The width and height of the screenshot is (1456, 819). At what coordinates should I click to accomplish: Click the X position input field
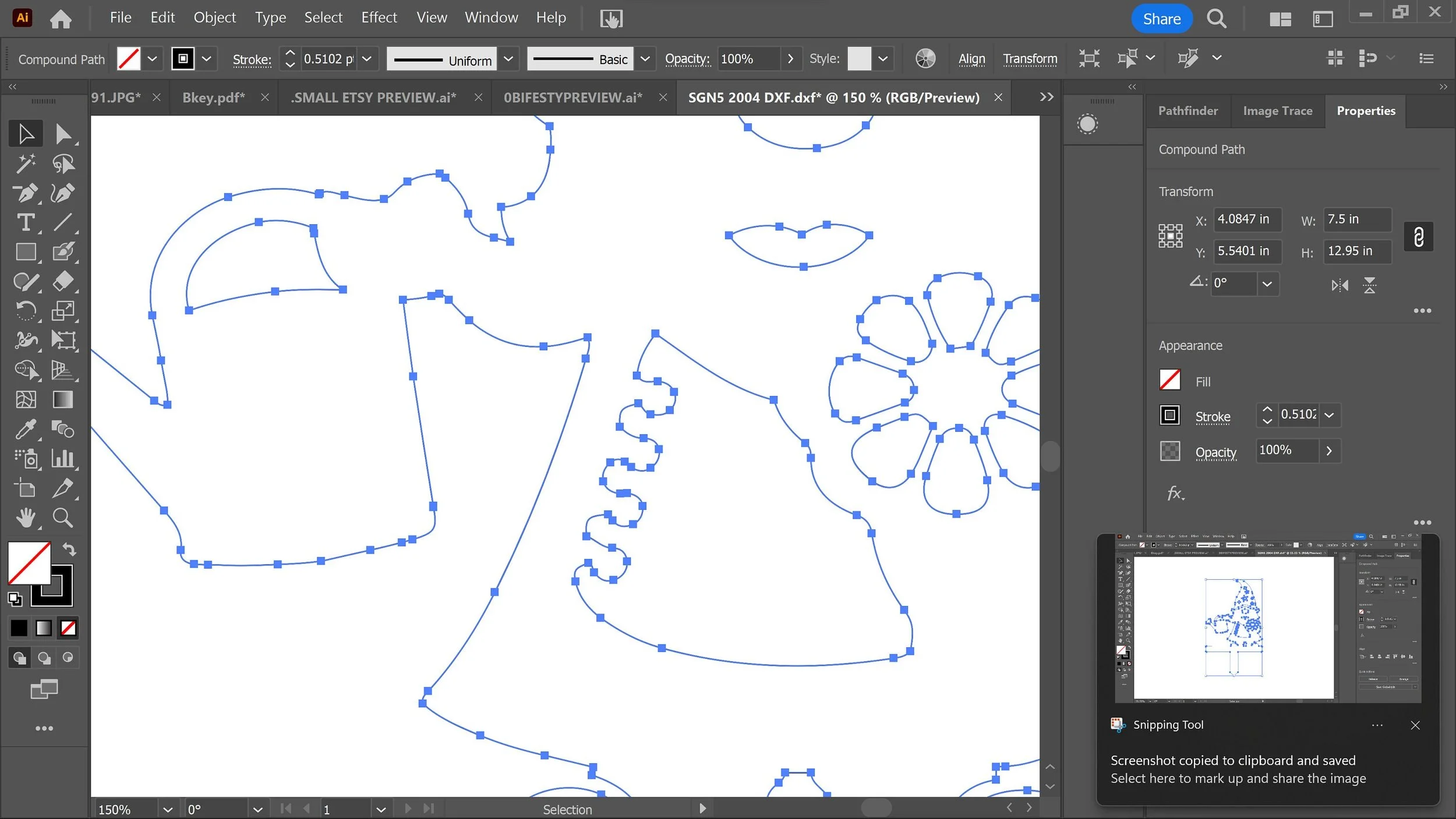1247,219
